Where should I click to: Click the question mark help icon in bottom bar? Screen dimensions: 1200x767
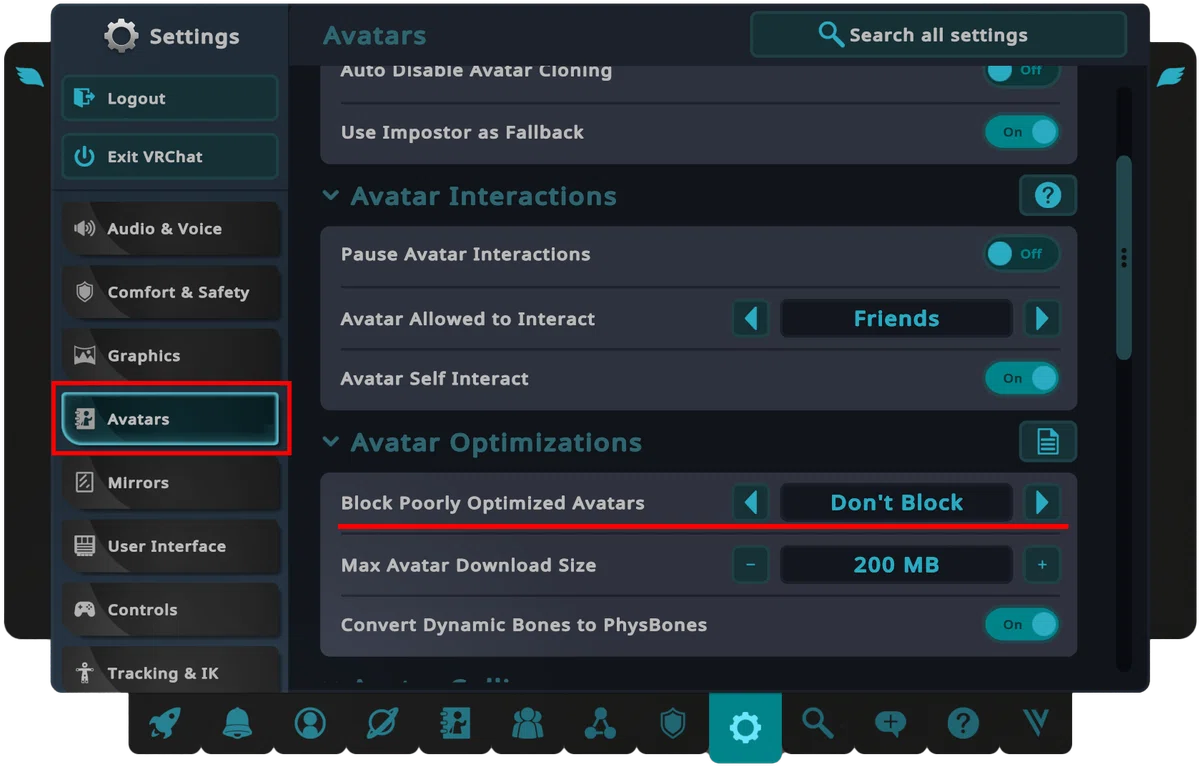(963, 723)
